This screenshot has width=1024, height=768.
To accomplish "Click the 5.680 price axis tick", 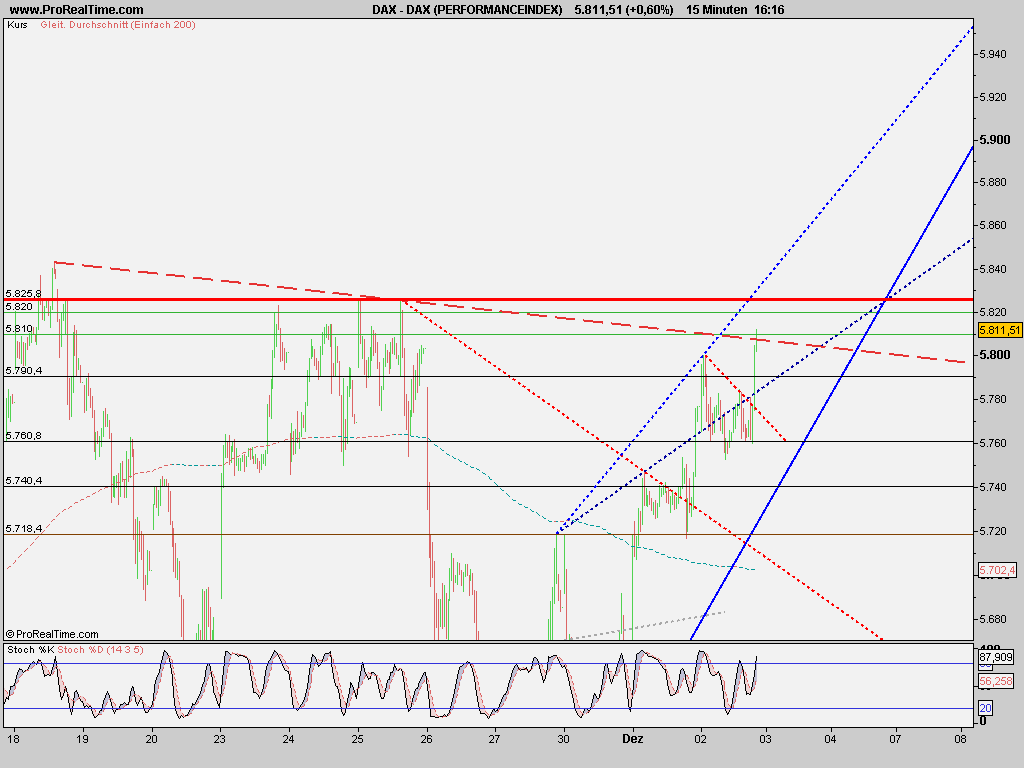I will click(x=993, y=619).
